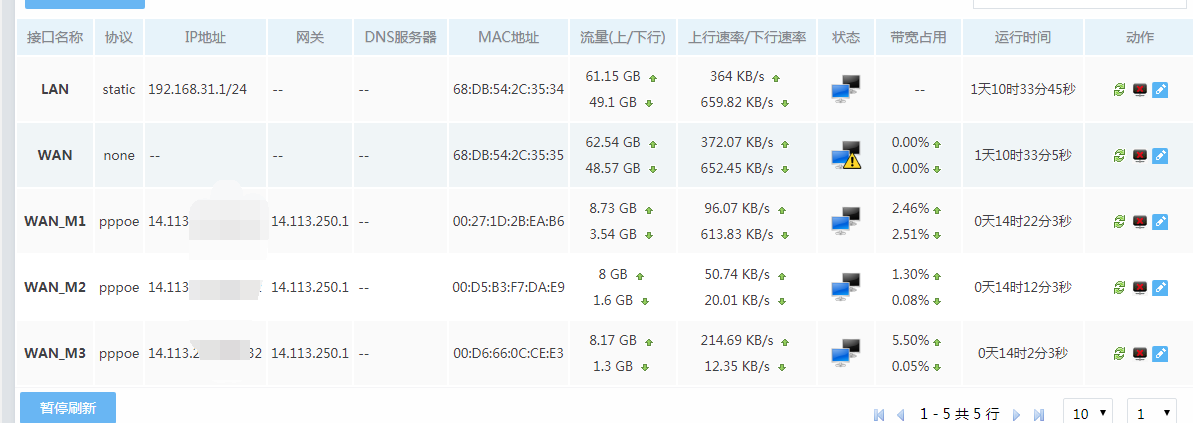Click the refresh icon in WAN_M3 row

tap(1119, 353)
